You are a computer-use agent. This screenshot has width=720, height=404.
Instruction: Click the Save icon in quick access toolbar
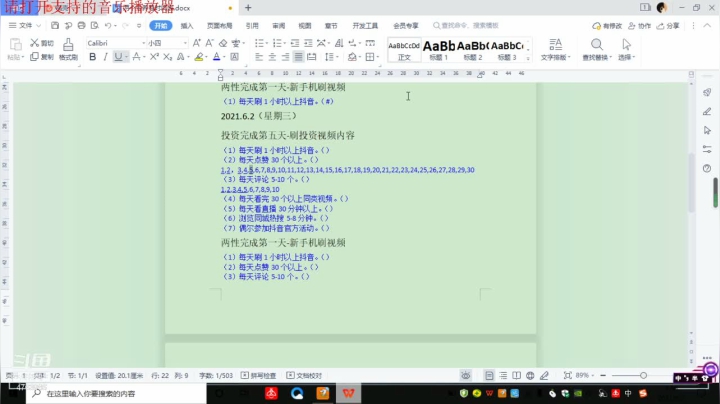pos(55,25)
